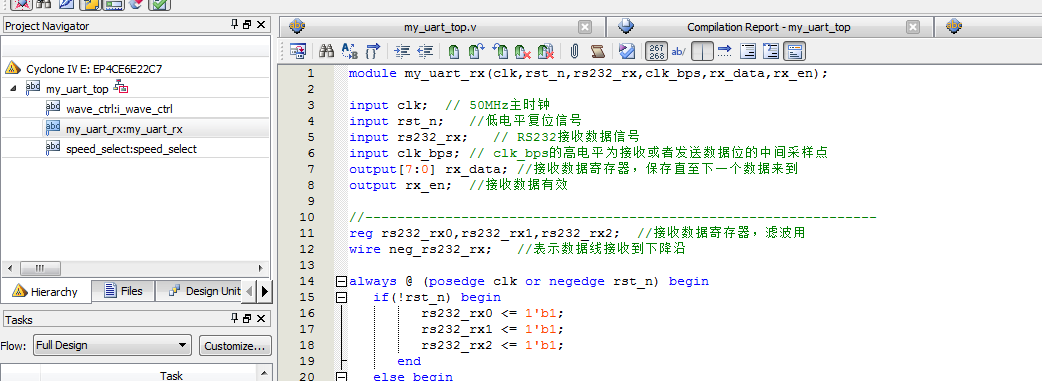
Task: Select speed_select:speed_select in hierarchy
Action: [x=132, y=149]
